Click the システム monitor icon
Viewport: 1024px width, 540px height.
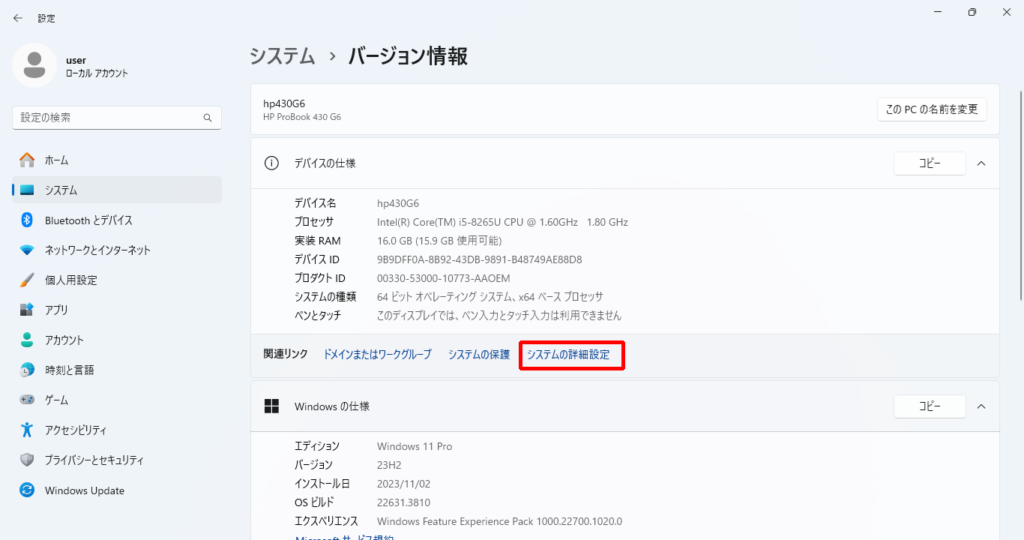27,190
